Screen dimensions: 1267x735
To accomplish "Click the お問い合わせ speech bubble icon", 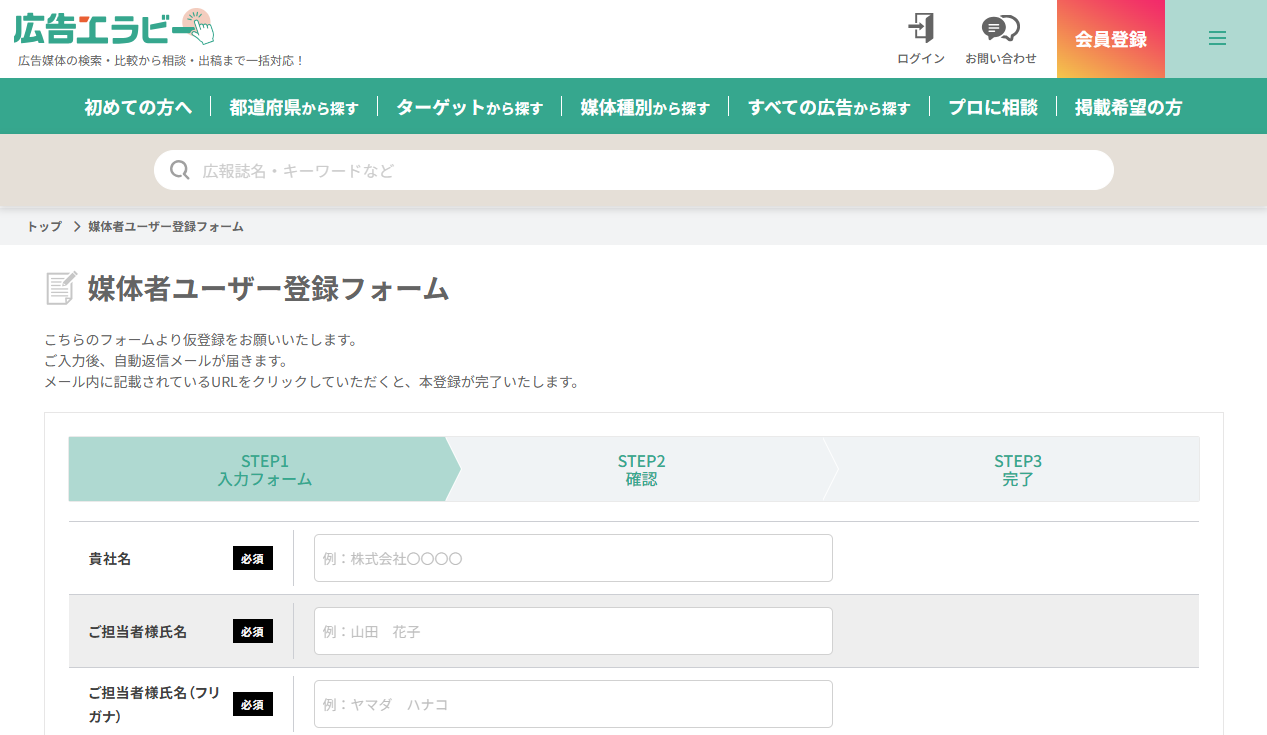I will [1000, 28].
